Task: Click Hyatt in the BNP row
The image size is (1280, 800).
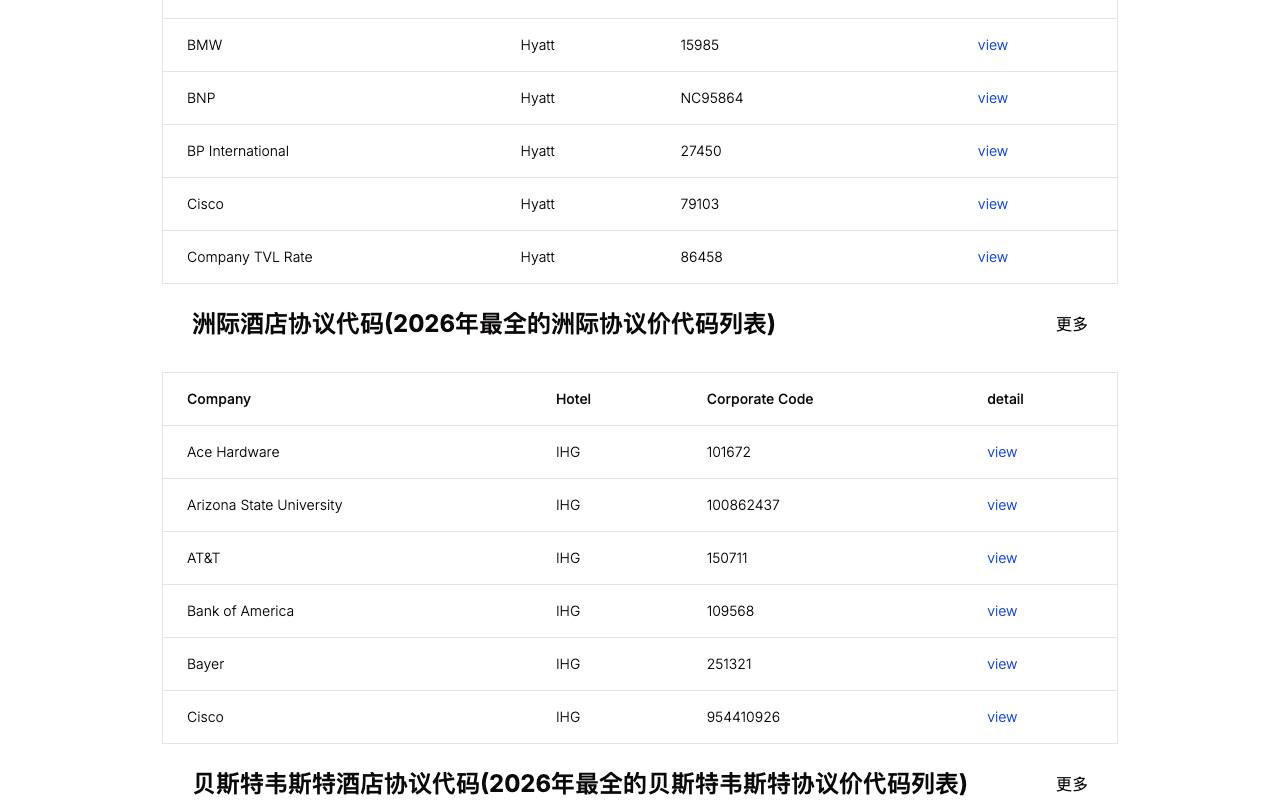Action: 538,98
